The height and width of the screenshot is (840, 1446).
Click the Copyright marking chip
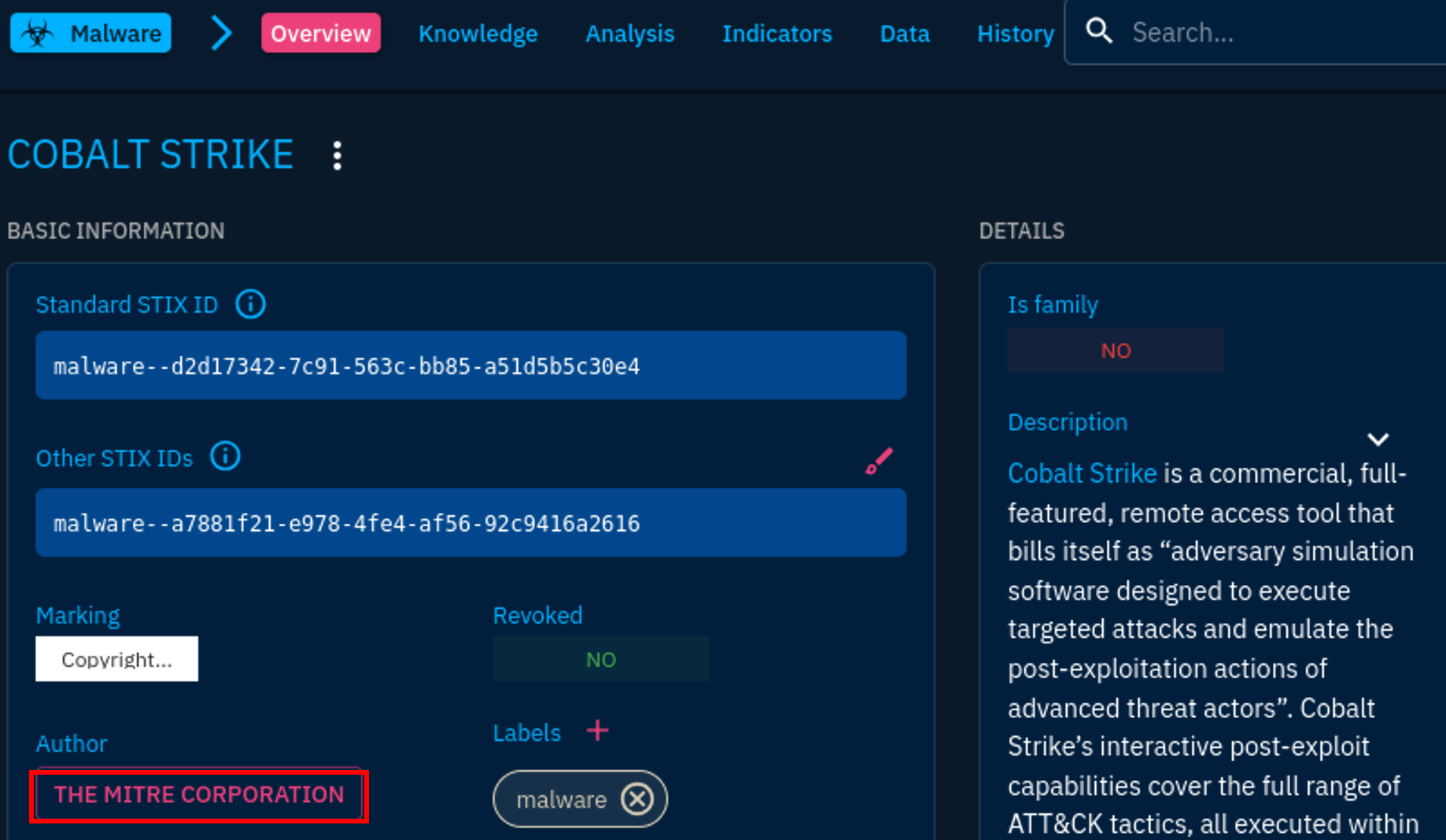(x=117, y=659)
